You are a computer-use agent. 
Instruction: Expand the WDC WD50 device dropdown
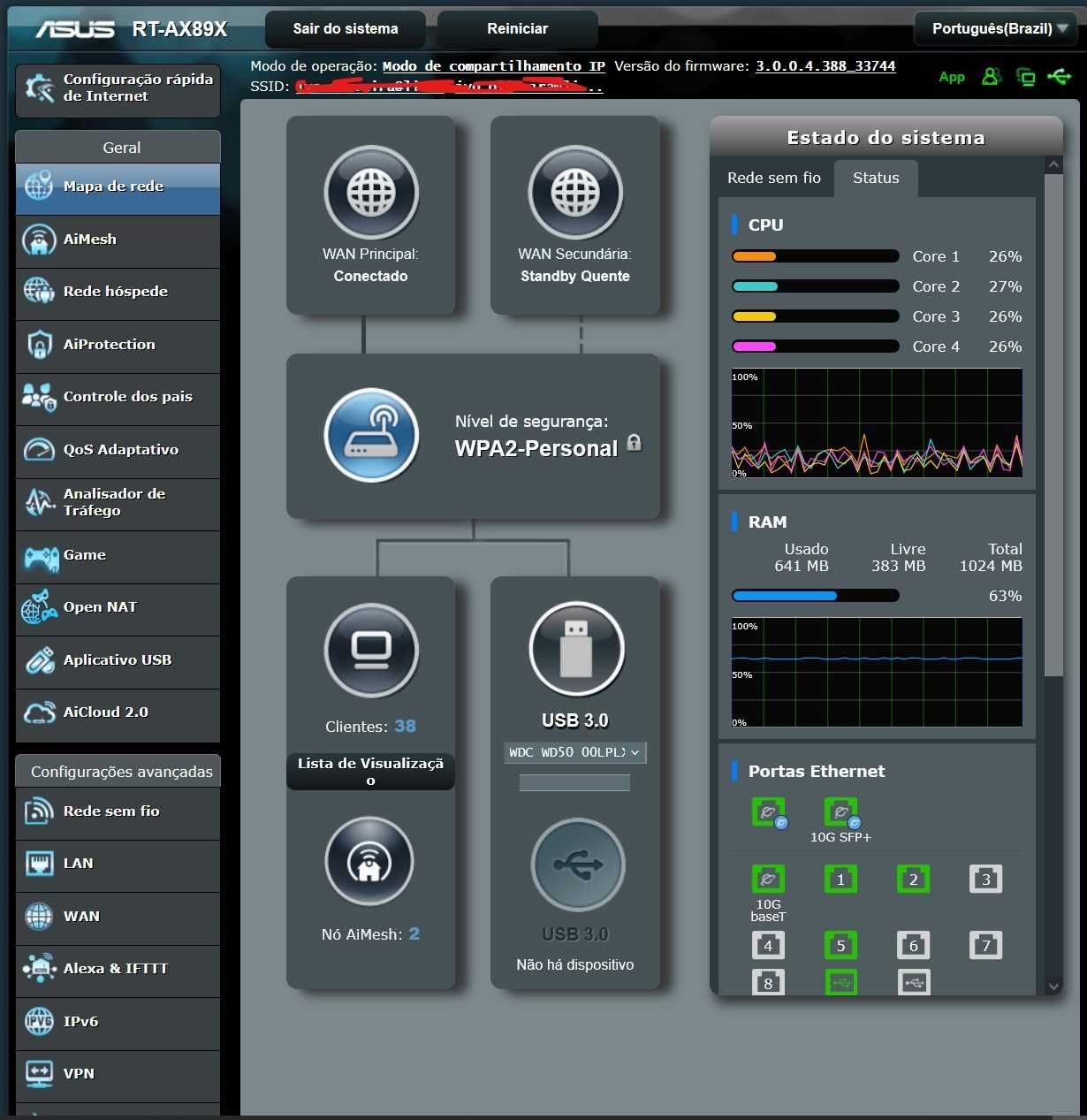click(x=575, y=752)
